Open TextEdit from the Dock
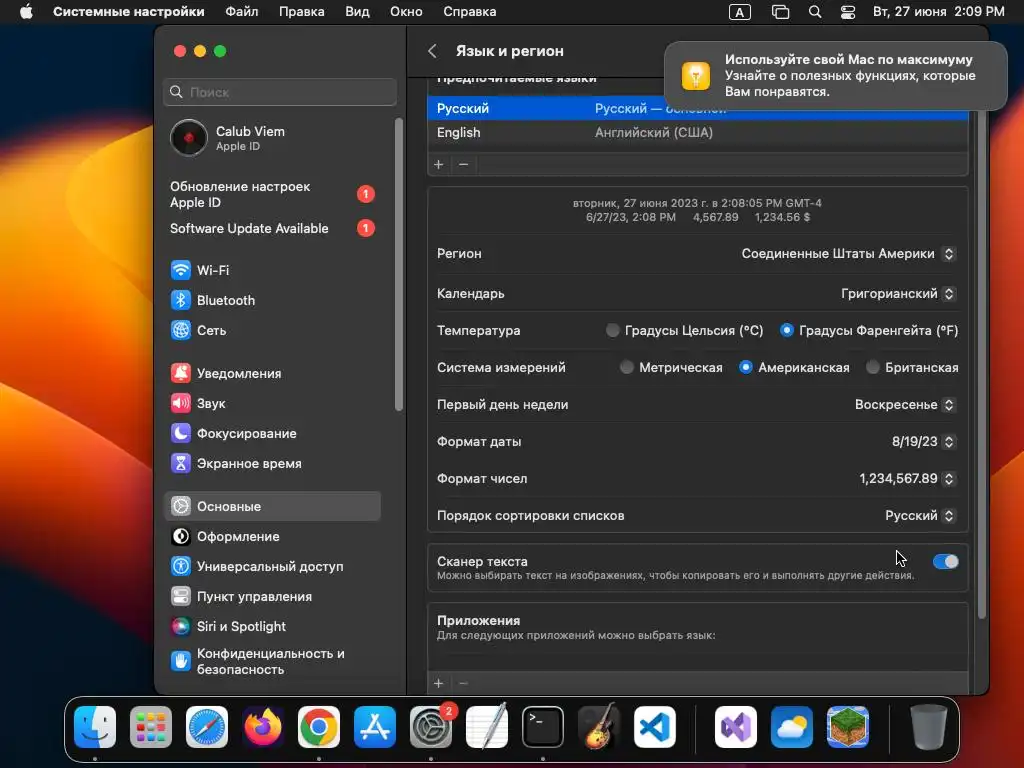 pos(487,726)
